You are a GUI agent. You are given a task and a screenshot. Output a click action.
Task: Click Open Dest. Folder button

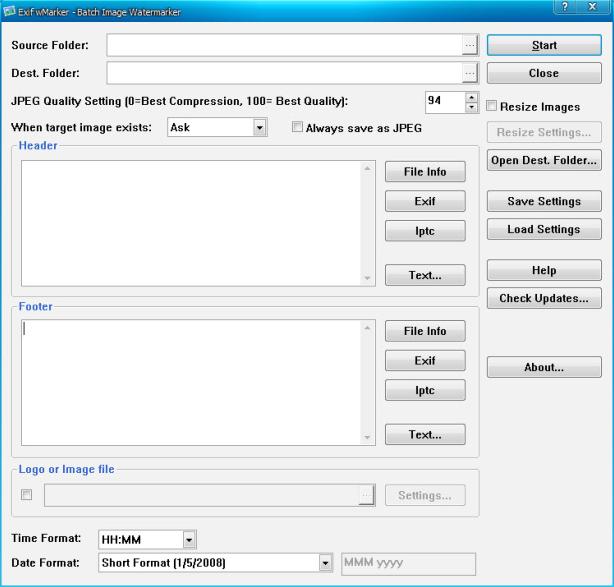(x=544, y=160)
